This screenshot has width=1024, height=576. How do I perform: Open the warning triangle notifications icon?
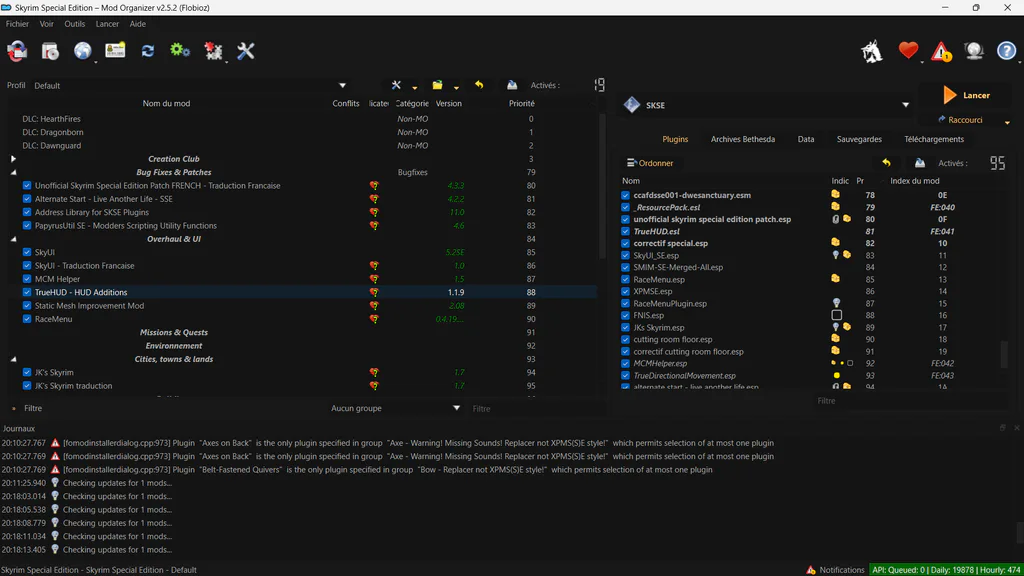(941, 51)
